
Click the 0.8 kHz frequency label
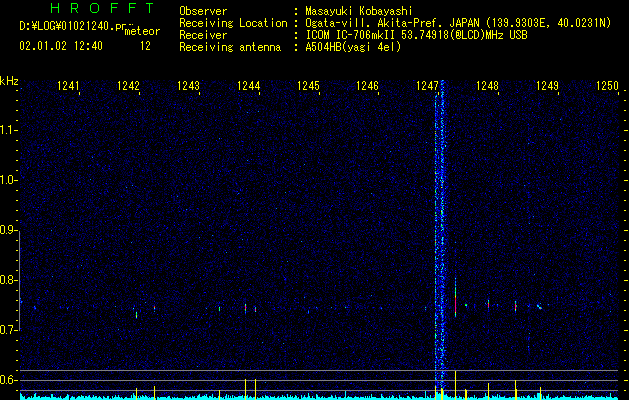coord(8,280)
